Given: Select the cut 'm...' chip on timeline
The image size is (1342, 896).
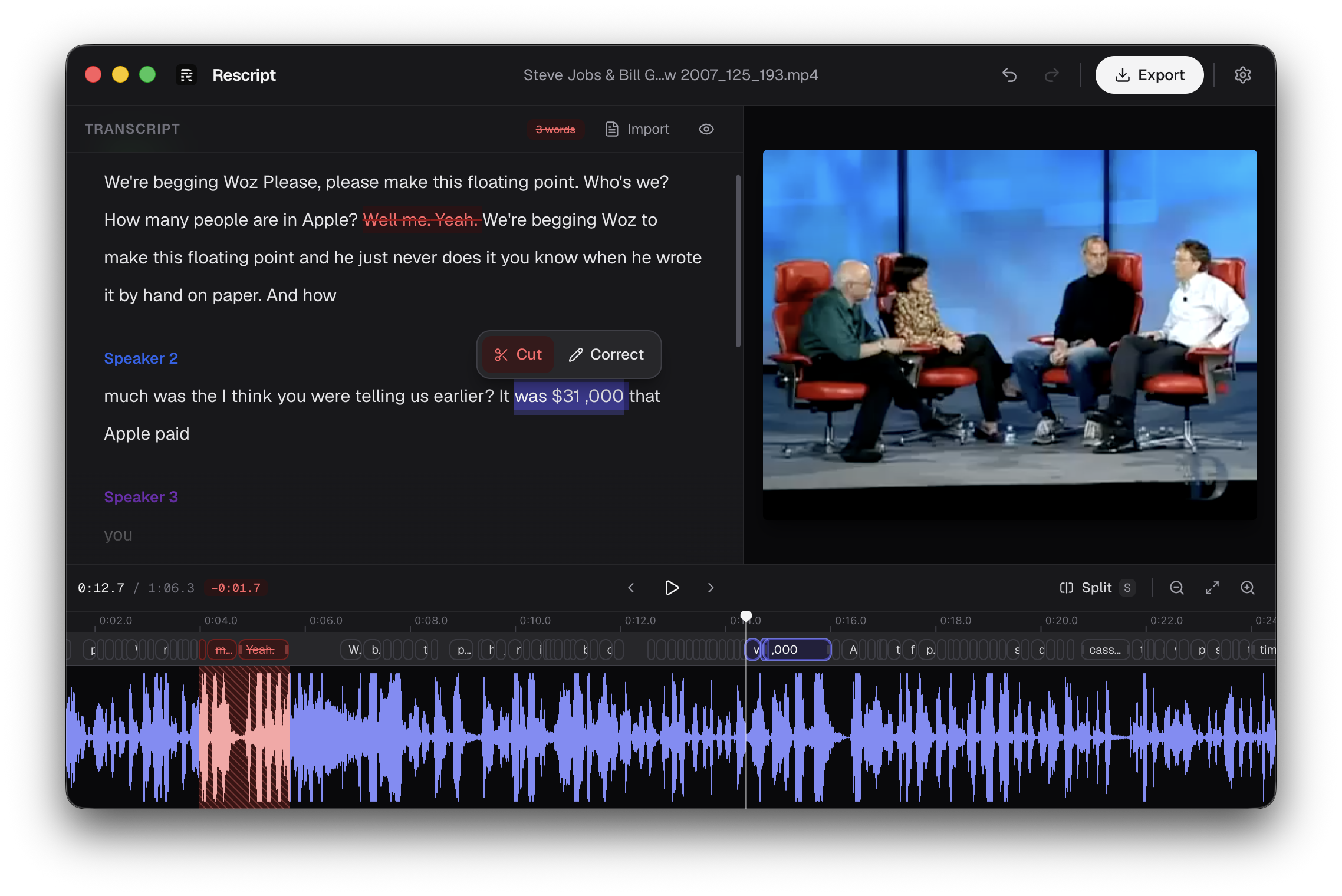Looking at the screenshot, I should tap(222, 650).
